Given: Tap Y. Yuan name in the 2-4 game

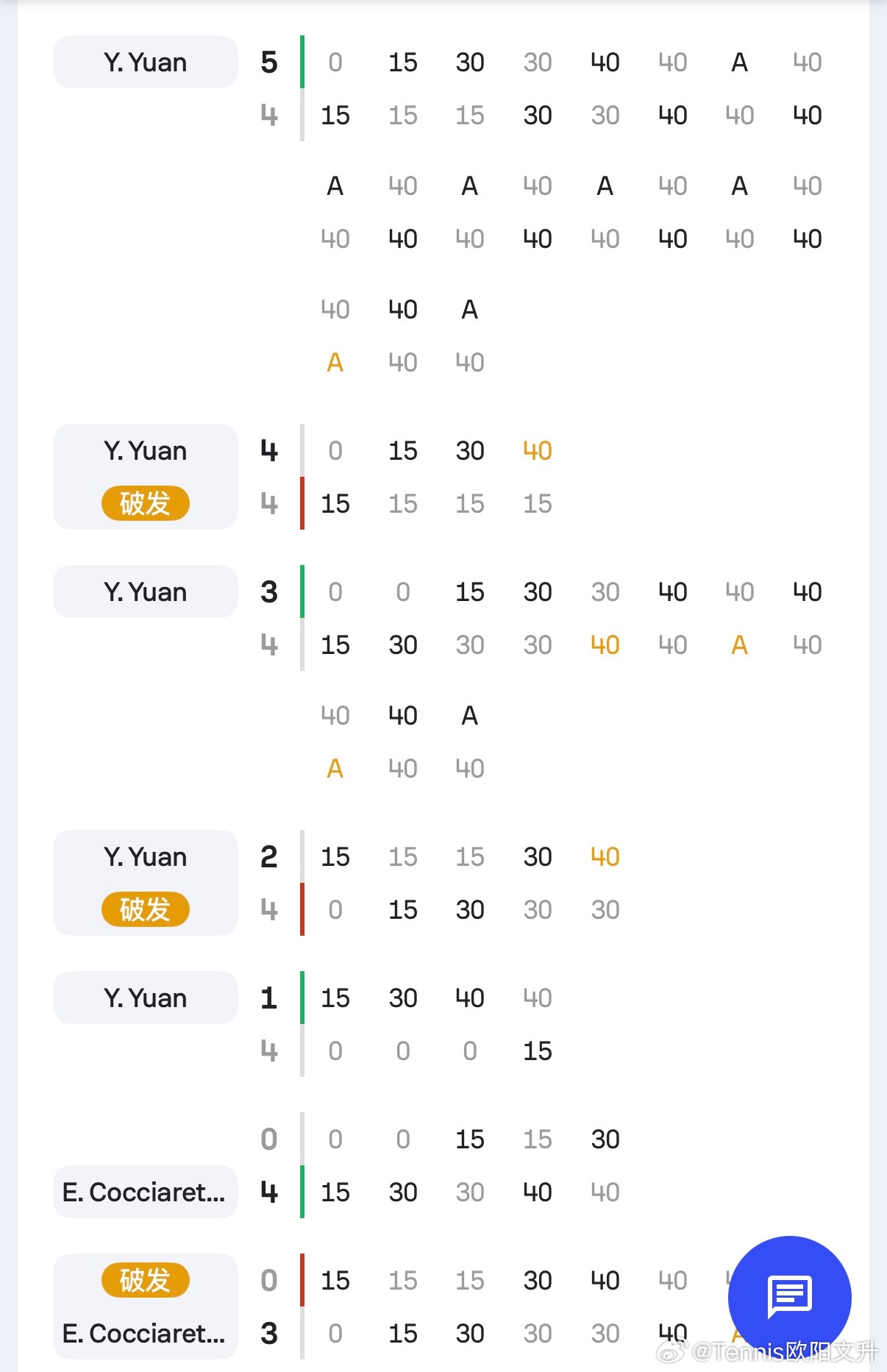Looking at the screenshot, I should click(x=145, y=857).
